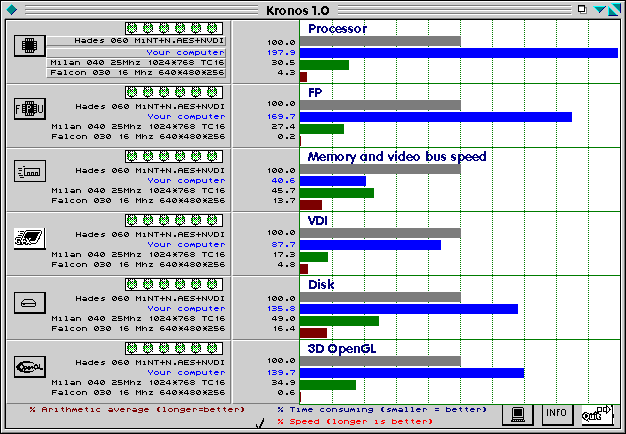Switch to Speed (longer is better) mode
The image size is (626, 434).
(354, 421)
